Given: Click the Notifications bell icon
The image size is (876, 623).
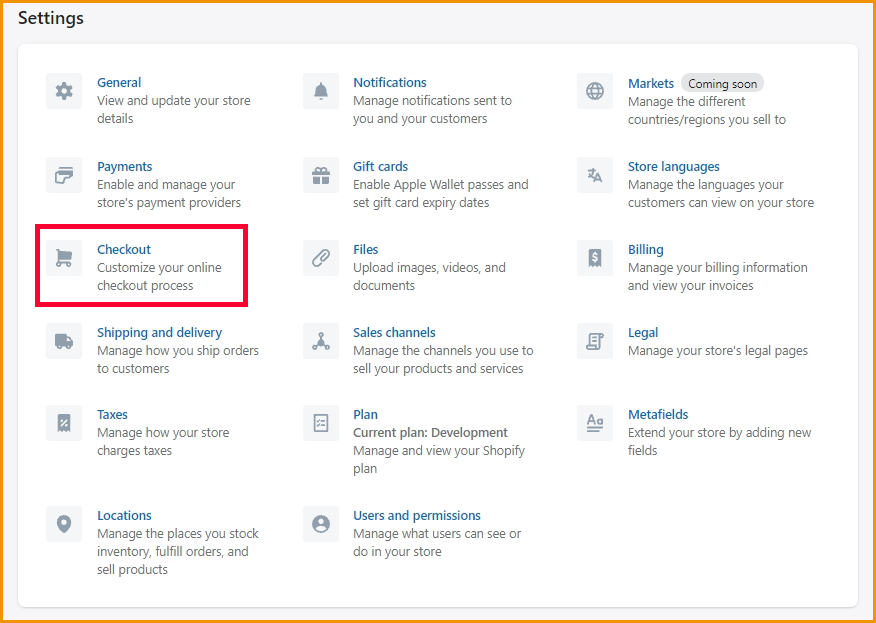Looking at the screenshot, I should [x=321, y=92].
